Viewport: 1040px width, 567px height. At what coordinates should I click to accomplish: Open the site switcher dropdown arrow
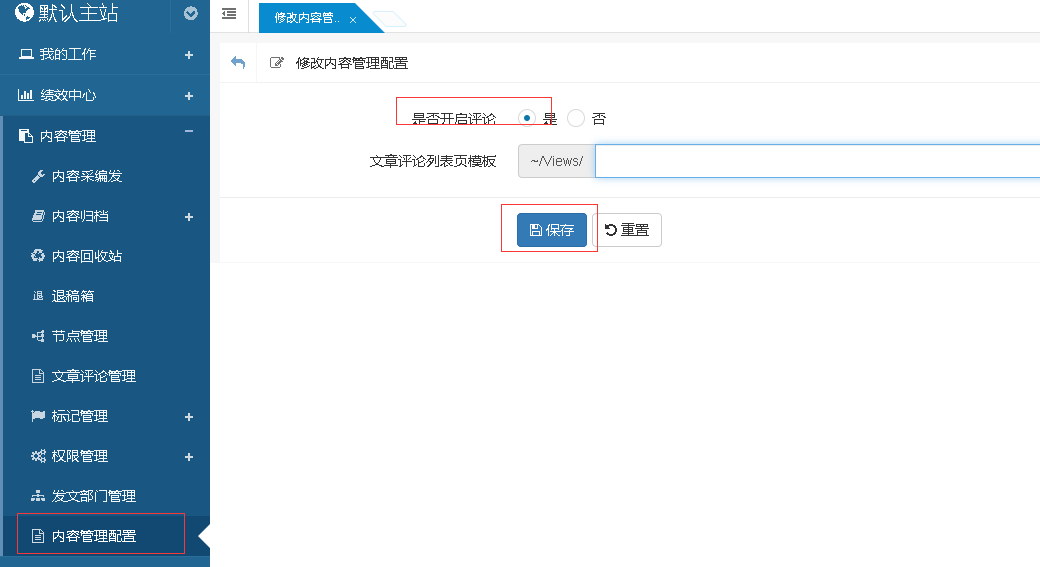[x=191, y=14]
